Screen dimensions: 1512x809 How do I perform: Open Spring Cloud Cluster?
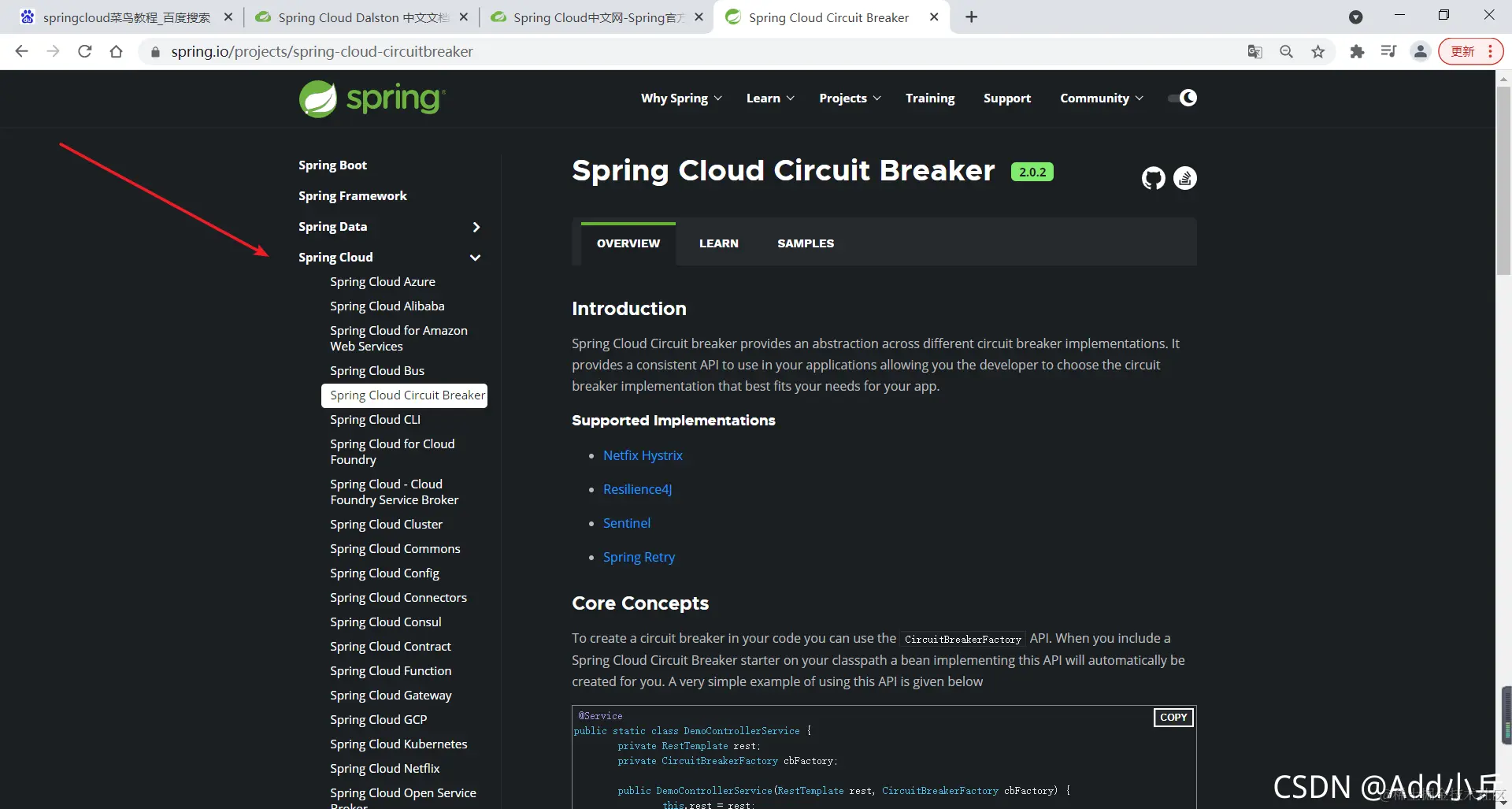(386, 525)
